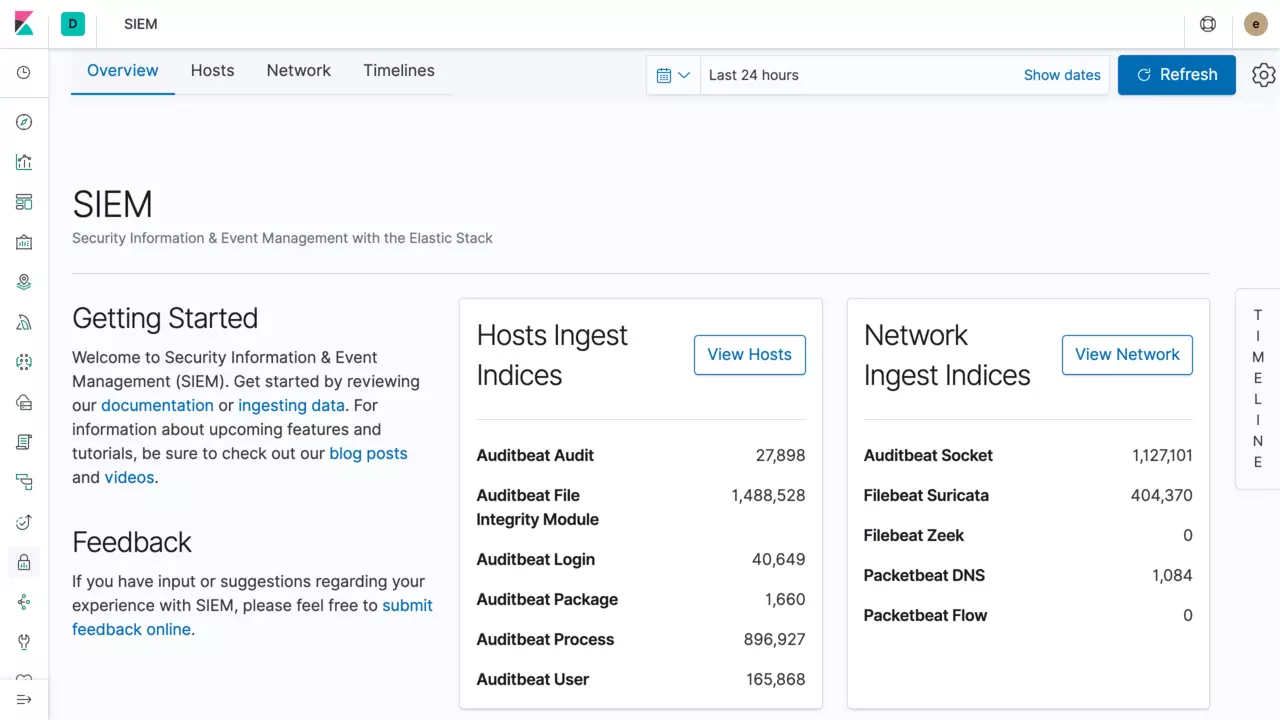Switch to the Network tab
Screen dimensions: 1280x720
point(298,71)
